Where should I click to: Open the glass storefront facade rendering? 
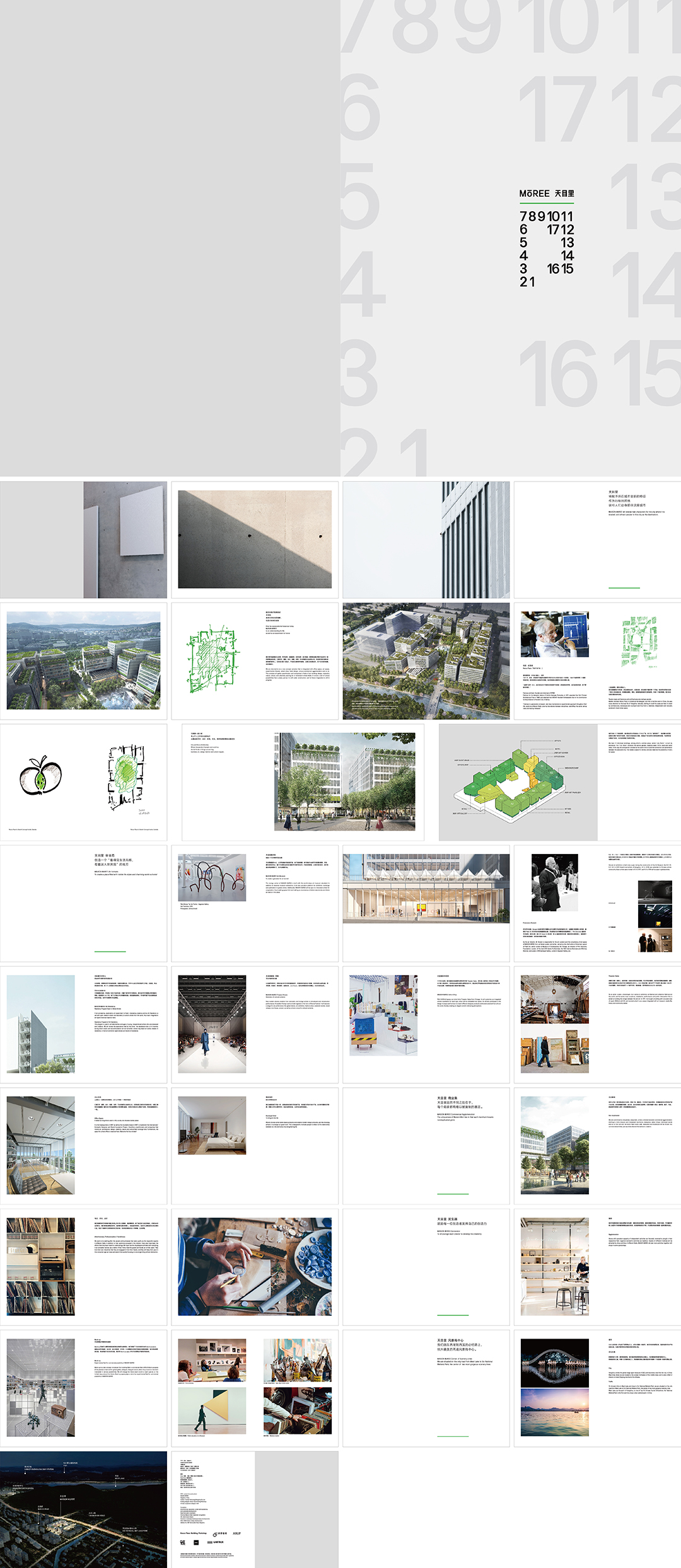tap(426, 889)
